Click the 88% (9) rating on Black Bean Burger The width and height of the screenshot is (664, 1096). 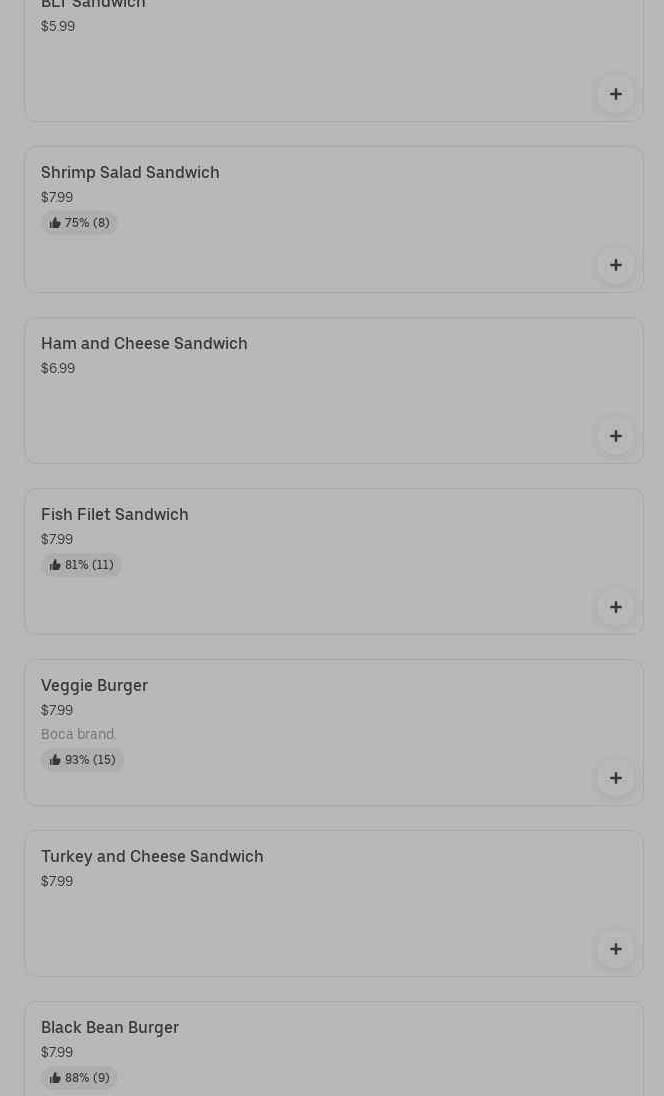[79, 1078]
